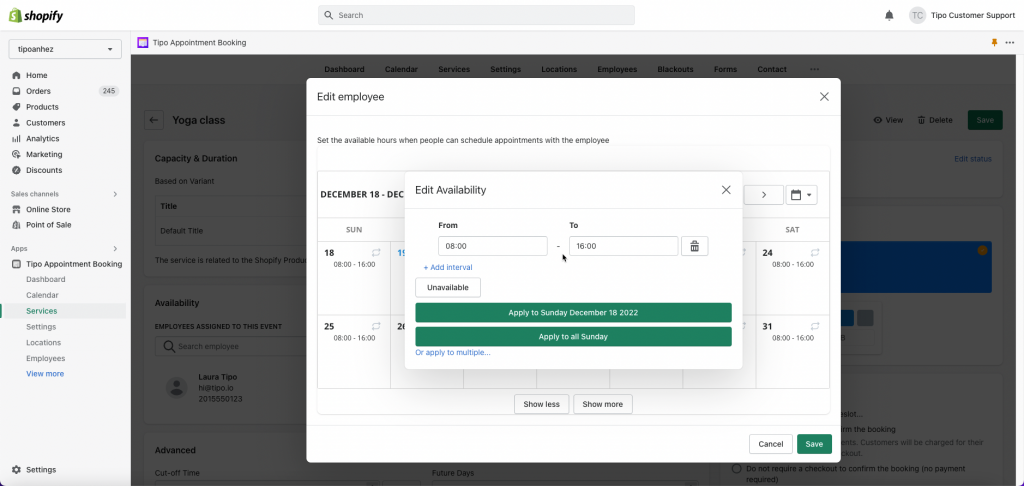Click the repeat icon on Saturday 31
The height and width of the screenshot is (486, 1024).
815,326
